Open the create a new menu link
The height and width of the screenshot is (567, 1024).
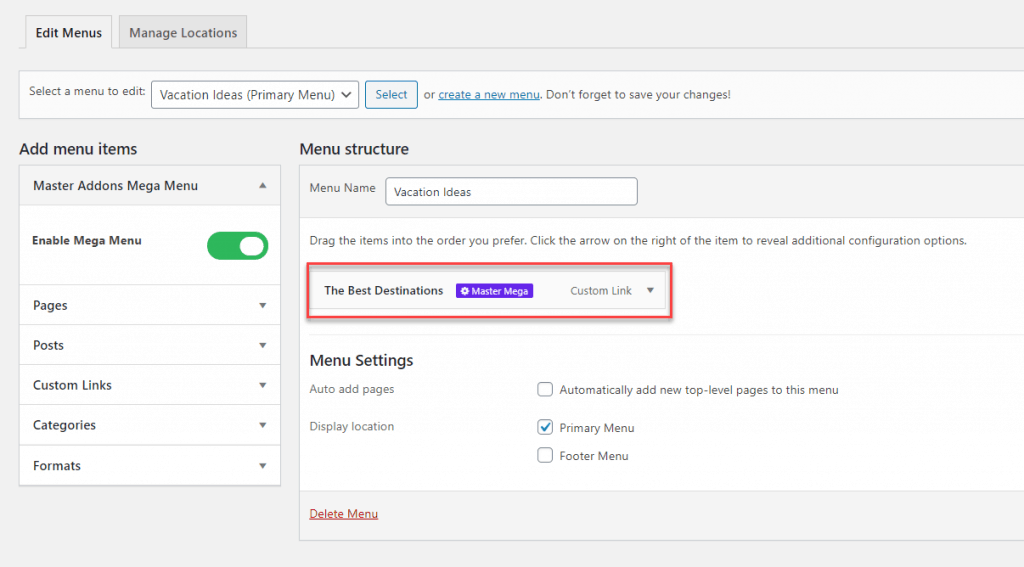click(x=489, y=95)
